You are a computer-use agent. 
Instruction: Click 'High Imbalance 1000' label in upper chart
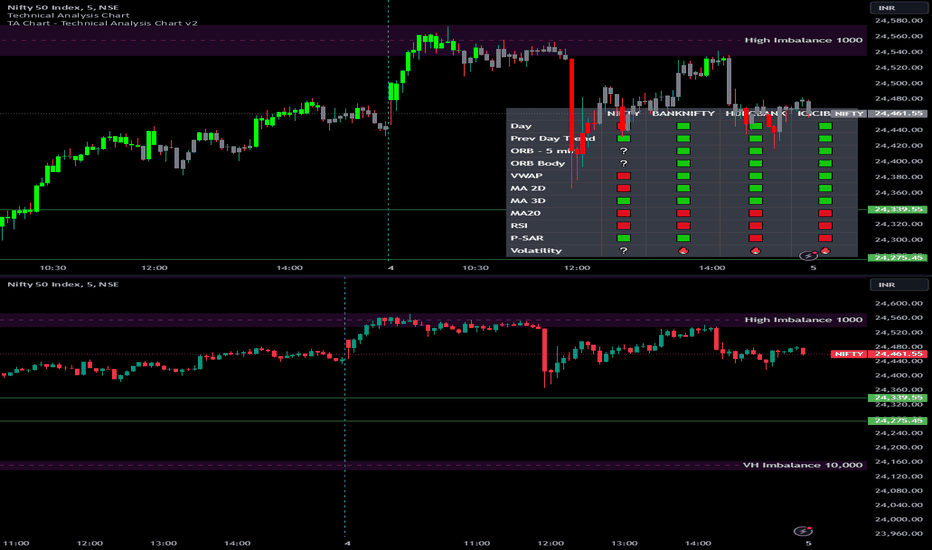tap(803, 40)
